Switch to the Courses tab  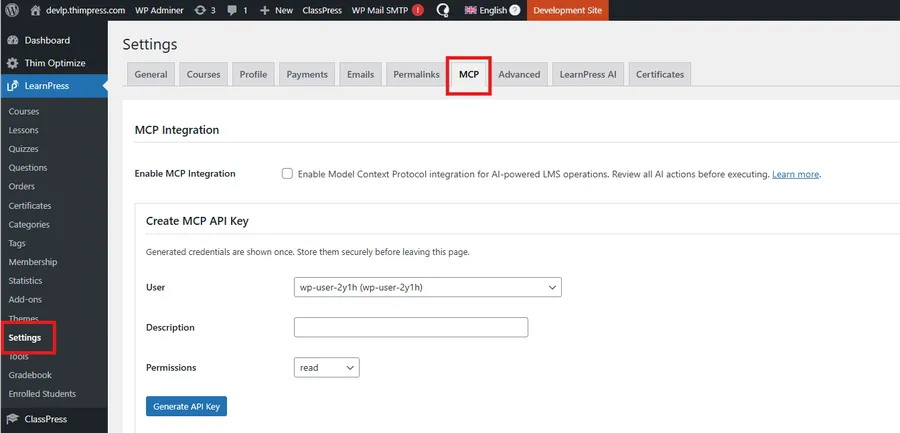click(203, 74)
